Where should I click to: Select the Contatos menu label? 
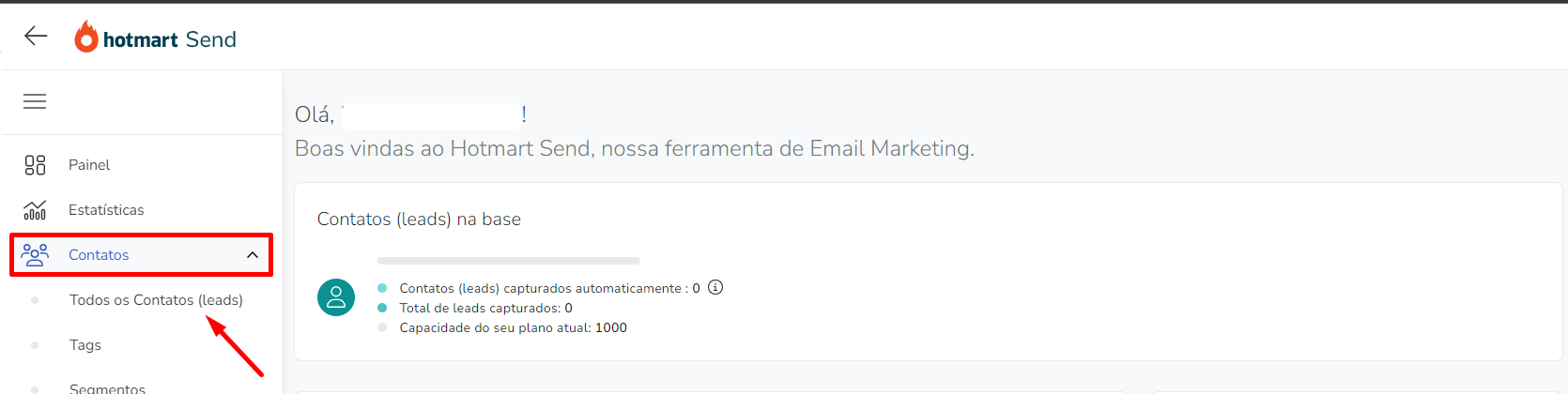(99, 255)
